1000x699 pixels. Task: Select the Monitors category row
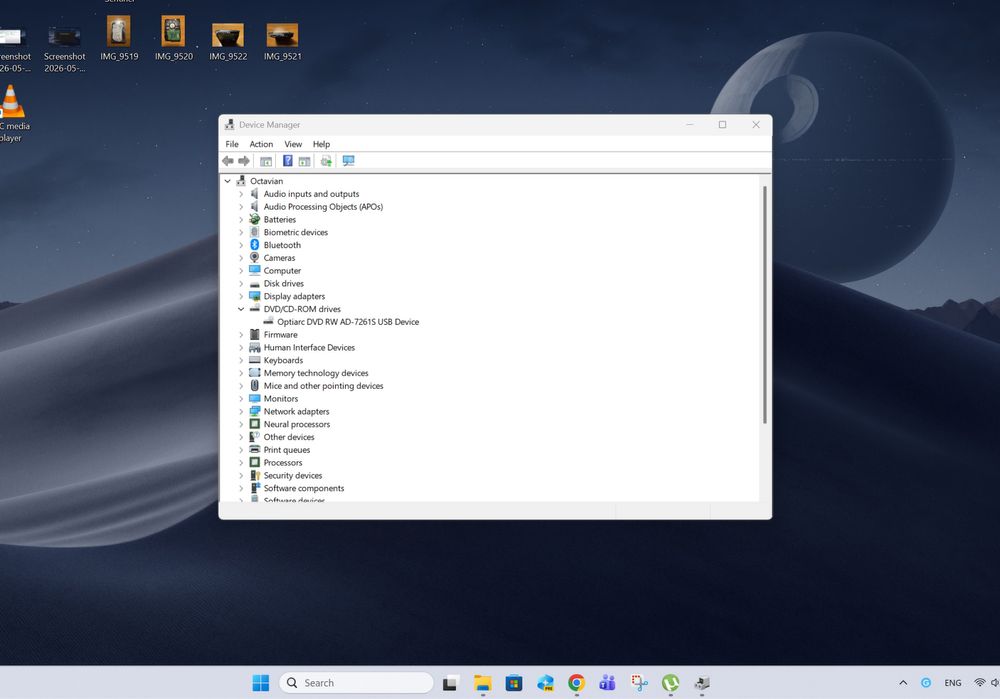pos(281,399)
